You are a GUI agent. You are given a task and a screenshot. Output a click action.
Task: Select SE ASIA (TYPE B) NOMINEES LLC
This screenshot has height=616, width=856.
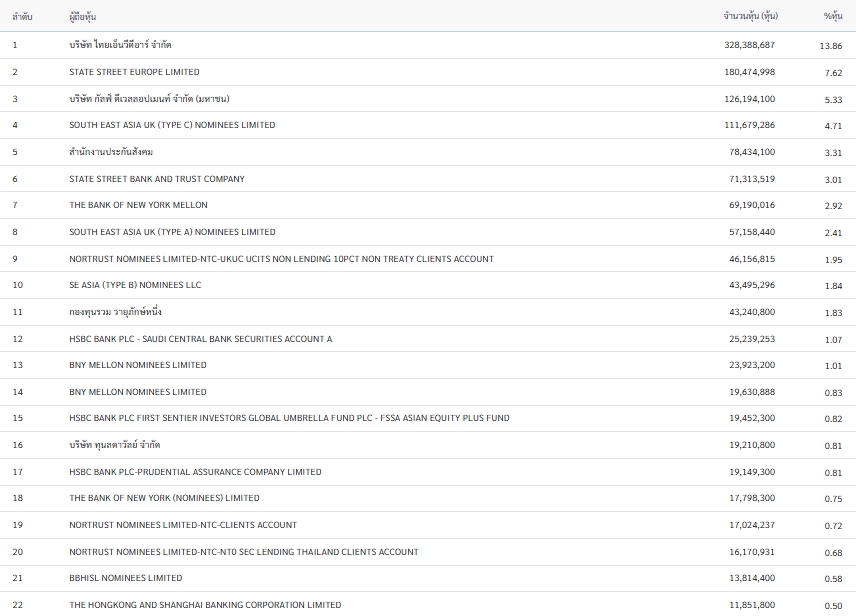[135, 285]
